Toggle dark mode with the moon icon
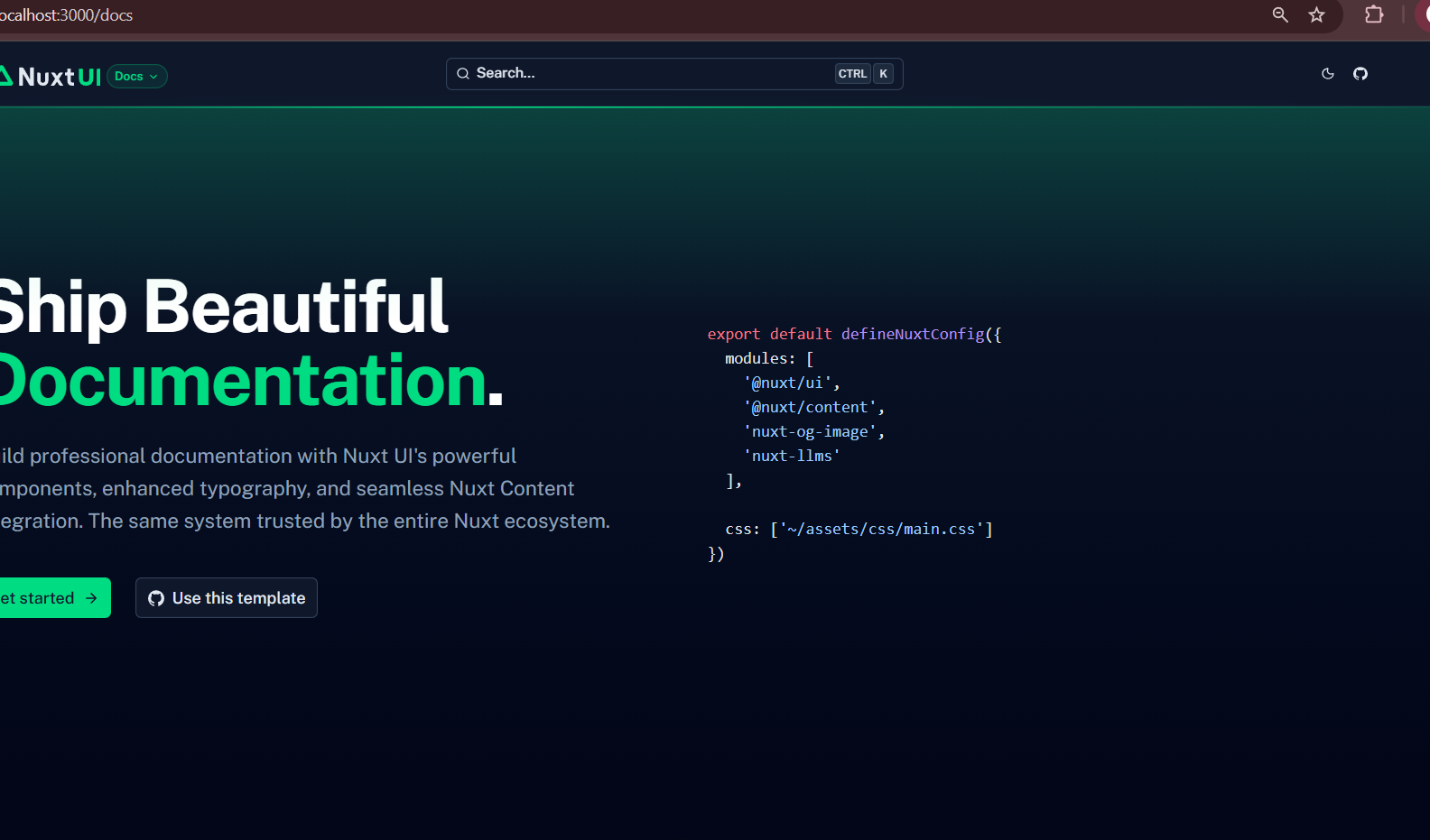The height and width of the screenshot is (840, 1430). pos(1327,74)
